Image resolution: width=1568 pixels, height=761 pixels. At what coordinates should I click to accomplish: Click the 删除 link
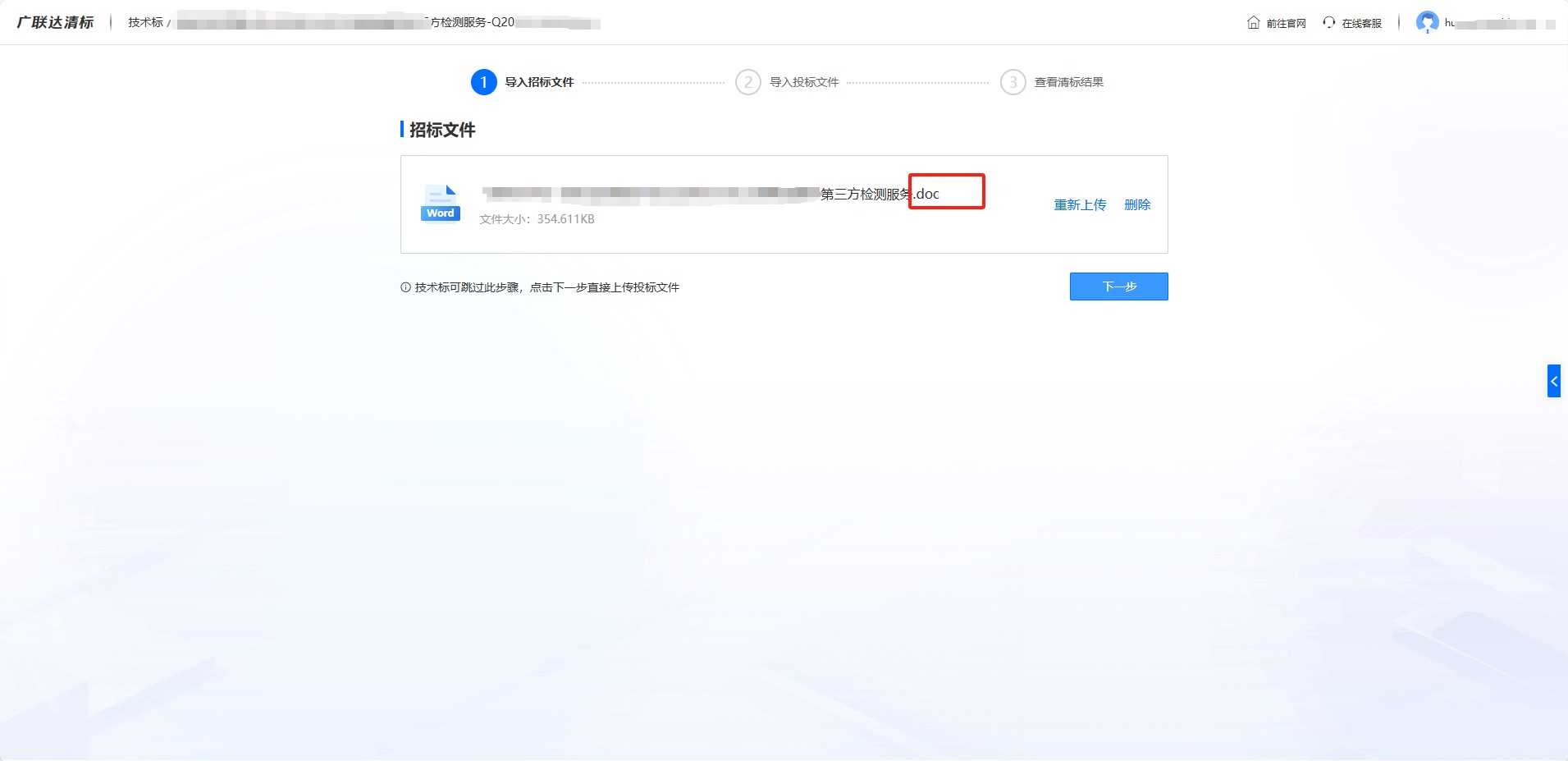(x=1137, y=204)
